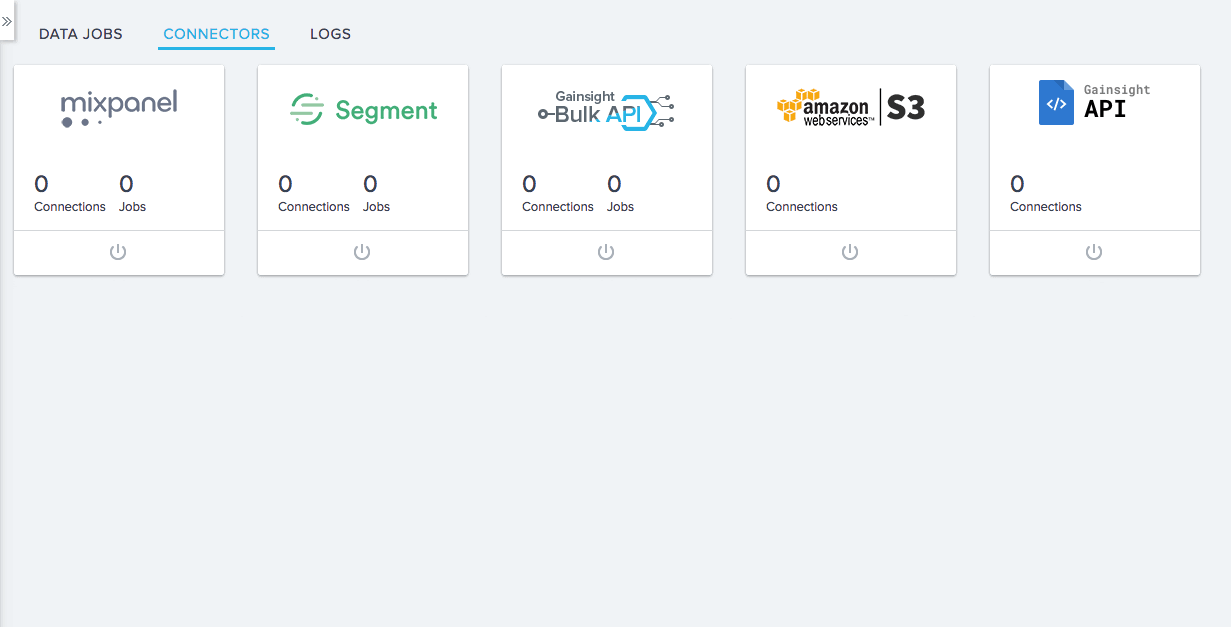
Task: Click Mixpanel's Jobs count
Action: pyautogui.click(x=126, y=184)
